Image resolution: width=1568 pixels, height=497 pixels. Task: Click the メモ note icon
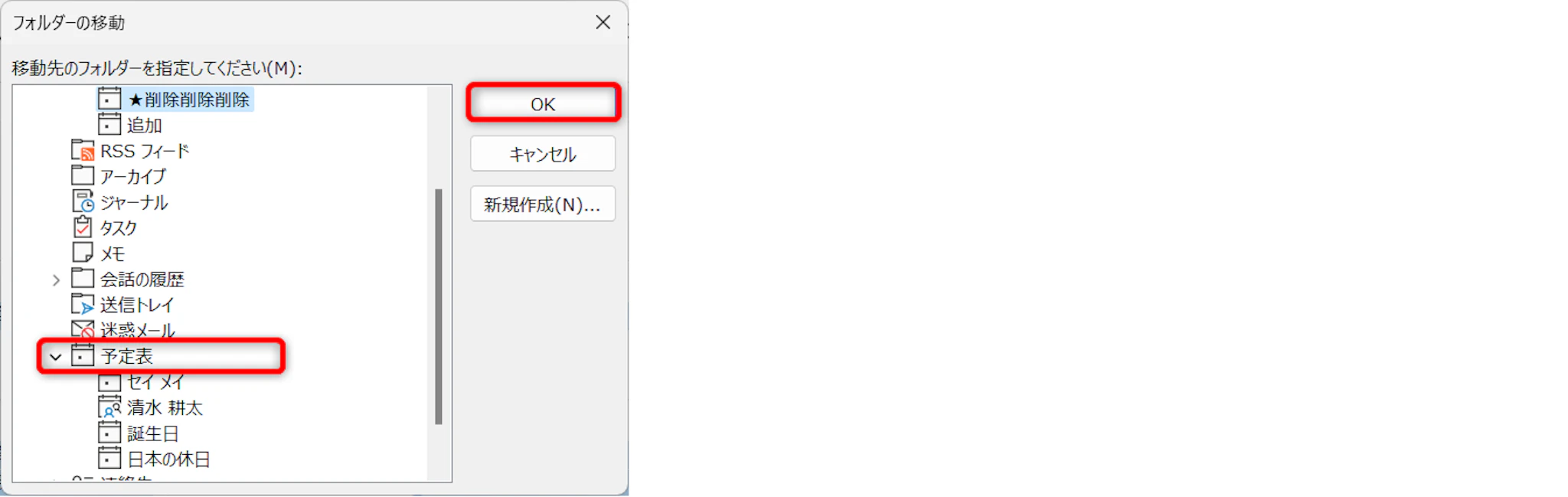tap(83, 253)
